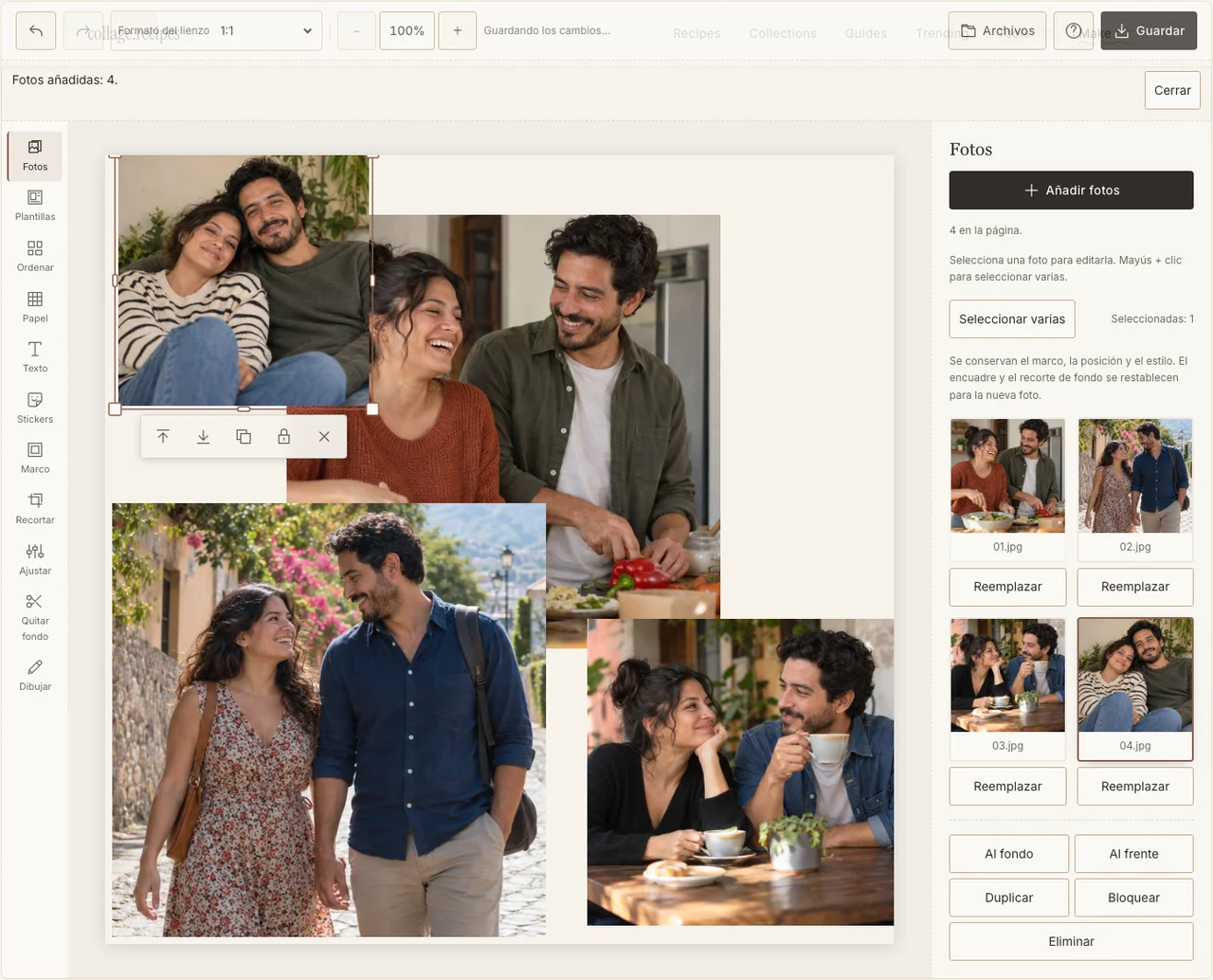
Task: Open the Stickers tool
Action: (35, 408)
